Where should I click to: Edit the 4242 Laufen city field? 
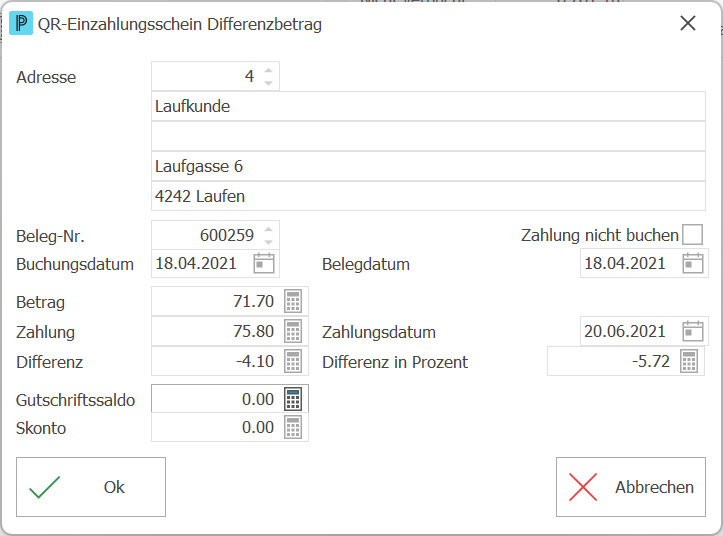(x=428, y=197)
